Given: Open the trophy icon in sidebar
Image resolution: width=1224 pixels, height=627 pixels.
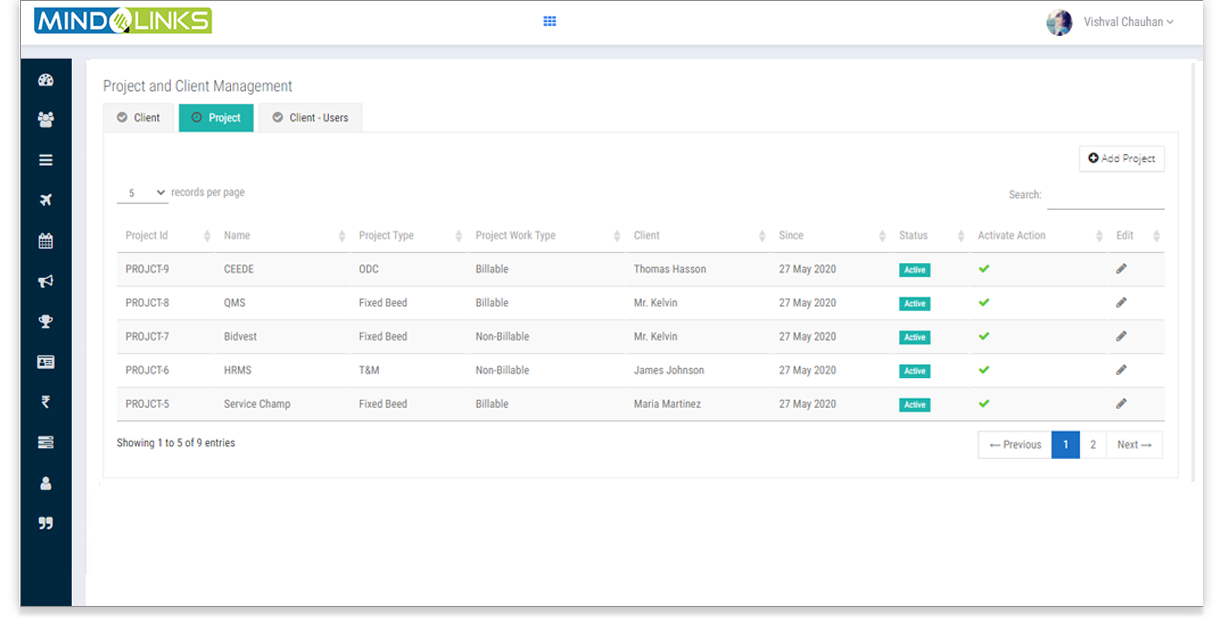Looking at the screenshot, I should click(45, 322).
